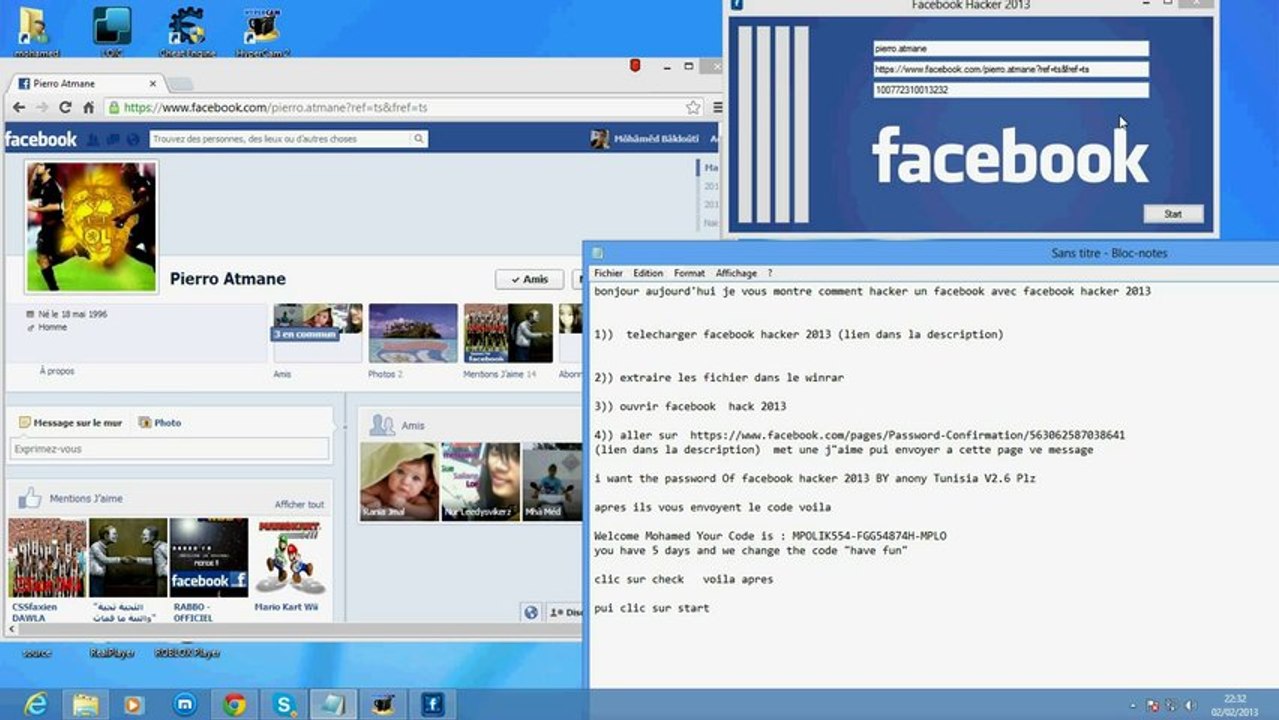The height and width of the screenshot is (720, 1279).
Task: Click the Chrome address bar URL
Action: pyautogui.click(x=276, y=107)
